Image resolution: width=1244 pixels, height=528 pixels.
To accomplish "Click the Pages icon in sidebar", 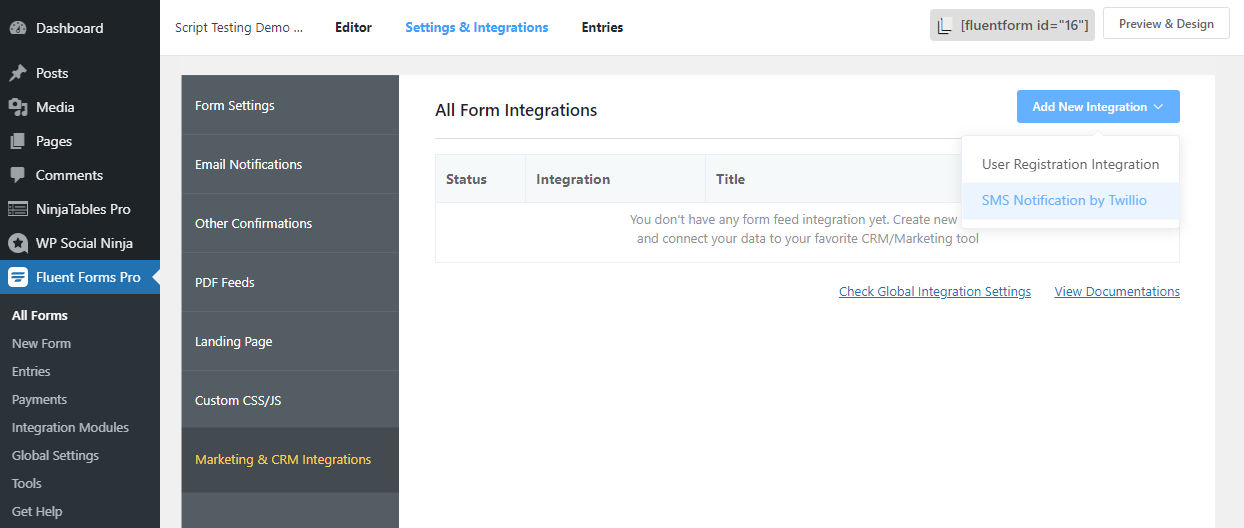I will pos(18,141).
